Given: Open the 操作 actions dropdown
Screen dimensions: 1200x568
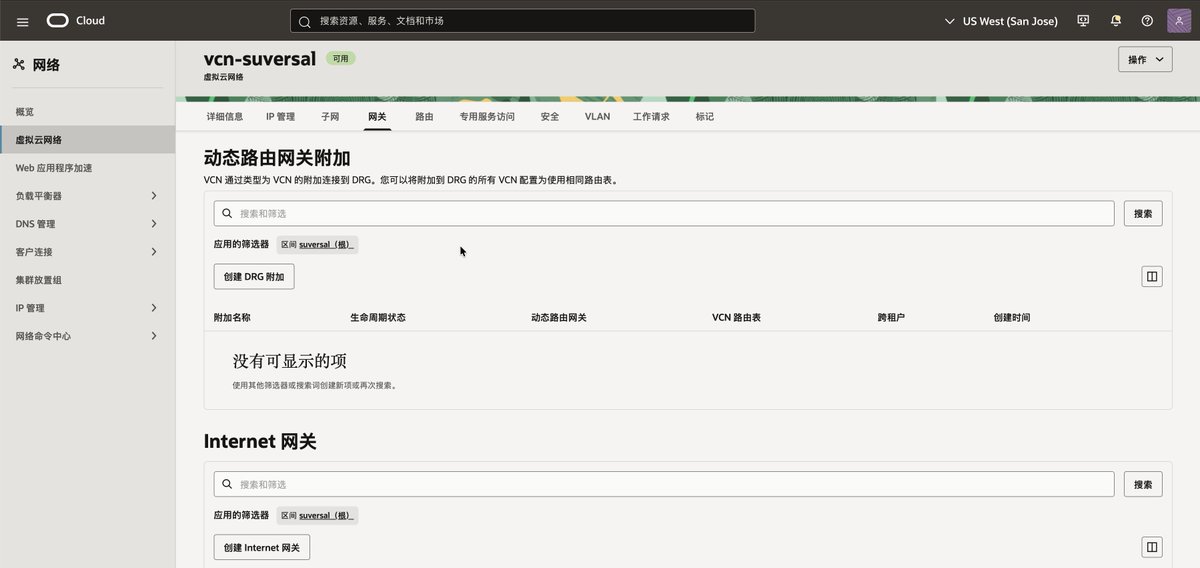Looking at the screenshot, I should (1145, 60).
